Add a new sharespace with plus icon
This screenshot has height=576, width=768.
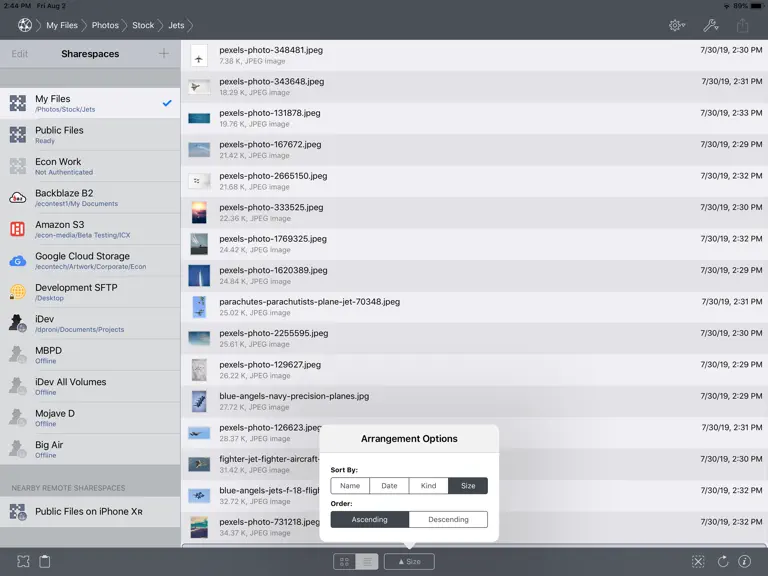coord(164,53)
